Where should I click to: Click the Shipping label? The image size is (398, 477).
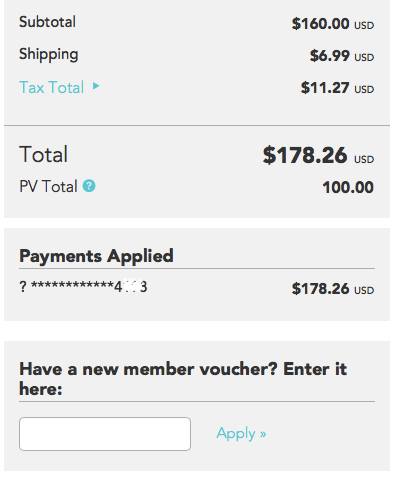point(49,54)
